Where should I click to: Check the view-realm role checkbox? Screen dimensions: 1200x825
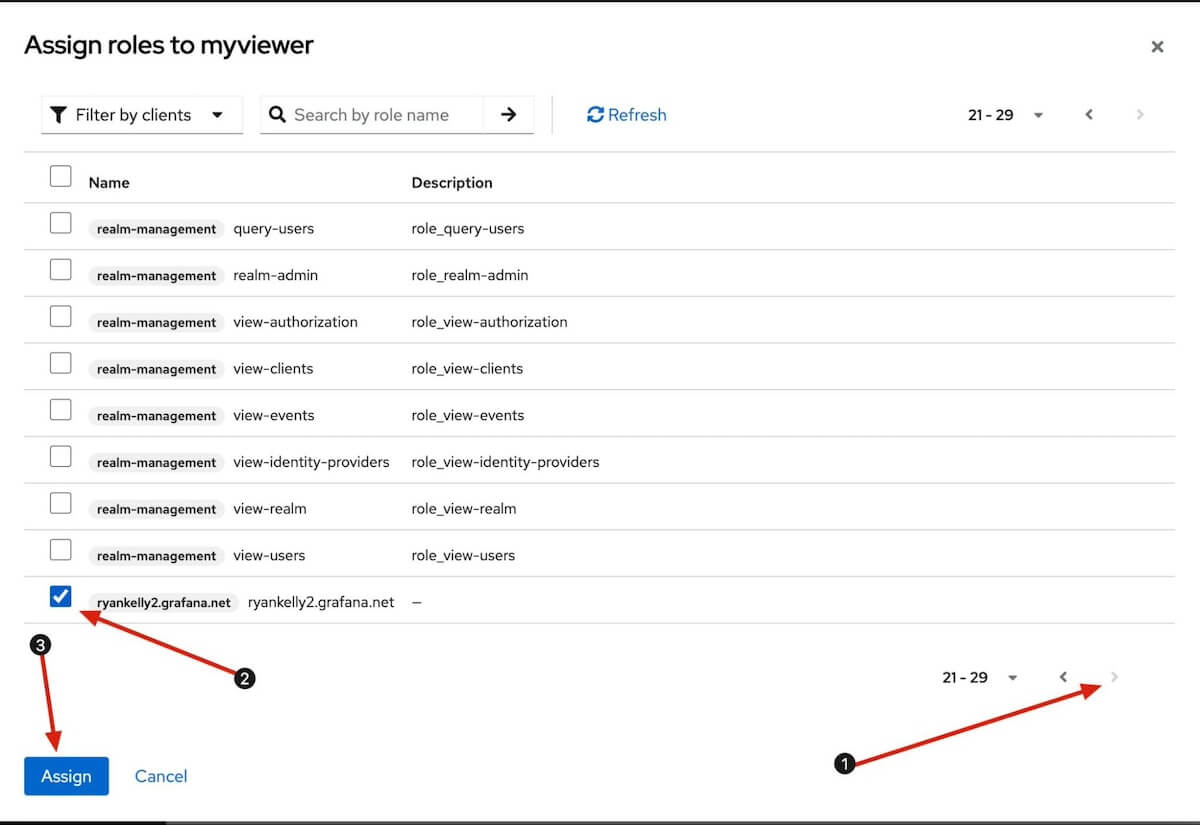tap(61, 503)
